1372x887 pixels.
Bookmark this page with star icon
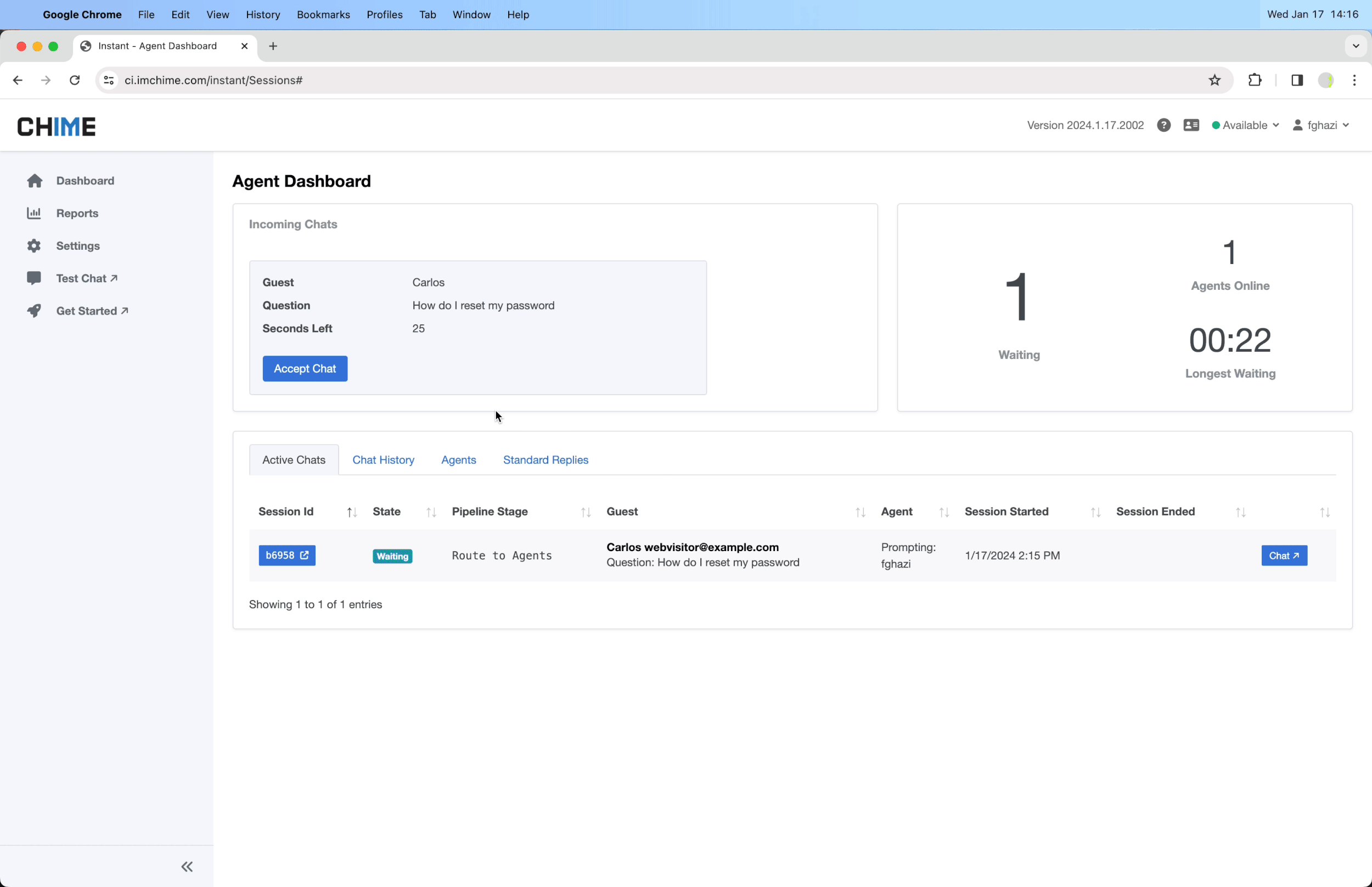pyautogui.click(x=1214, y=80)
